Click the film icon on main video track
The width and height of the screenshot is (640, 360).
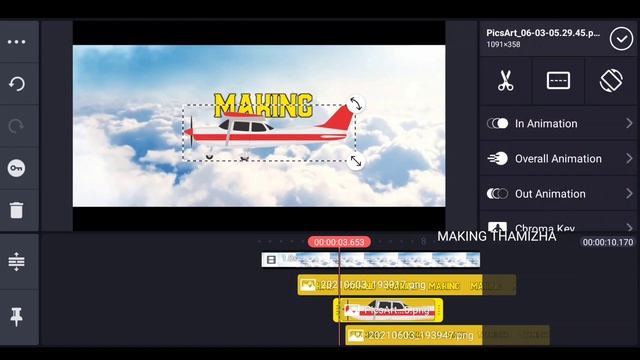(x=271, y=260)
